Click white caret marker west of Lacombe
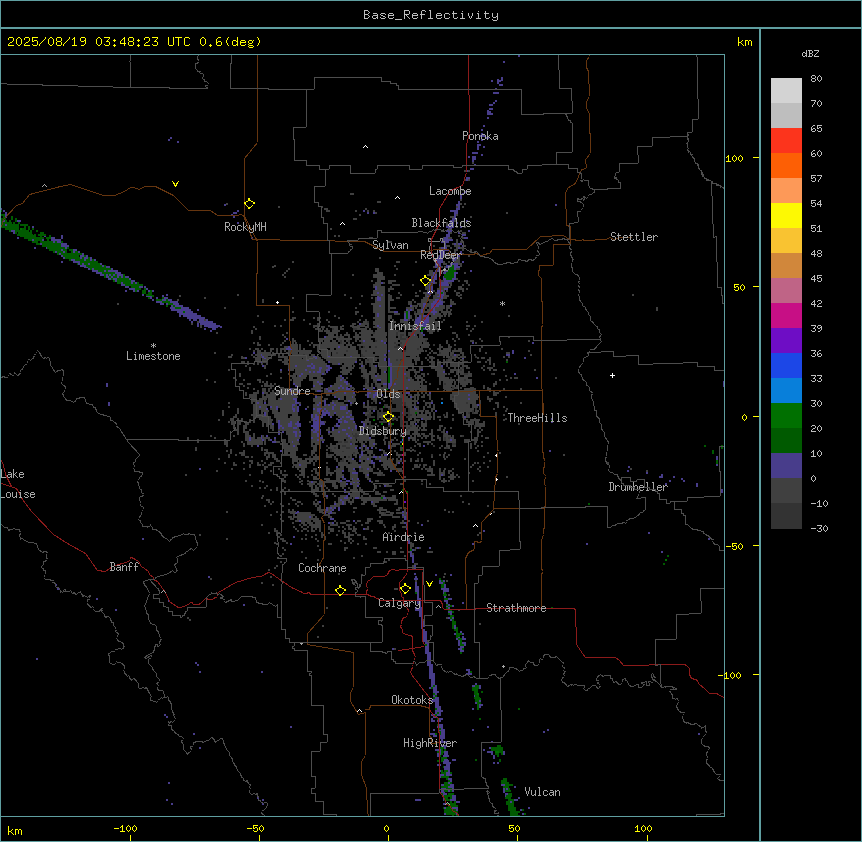 (397, 198)
